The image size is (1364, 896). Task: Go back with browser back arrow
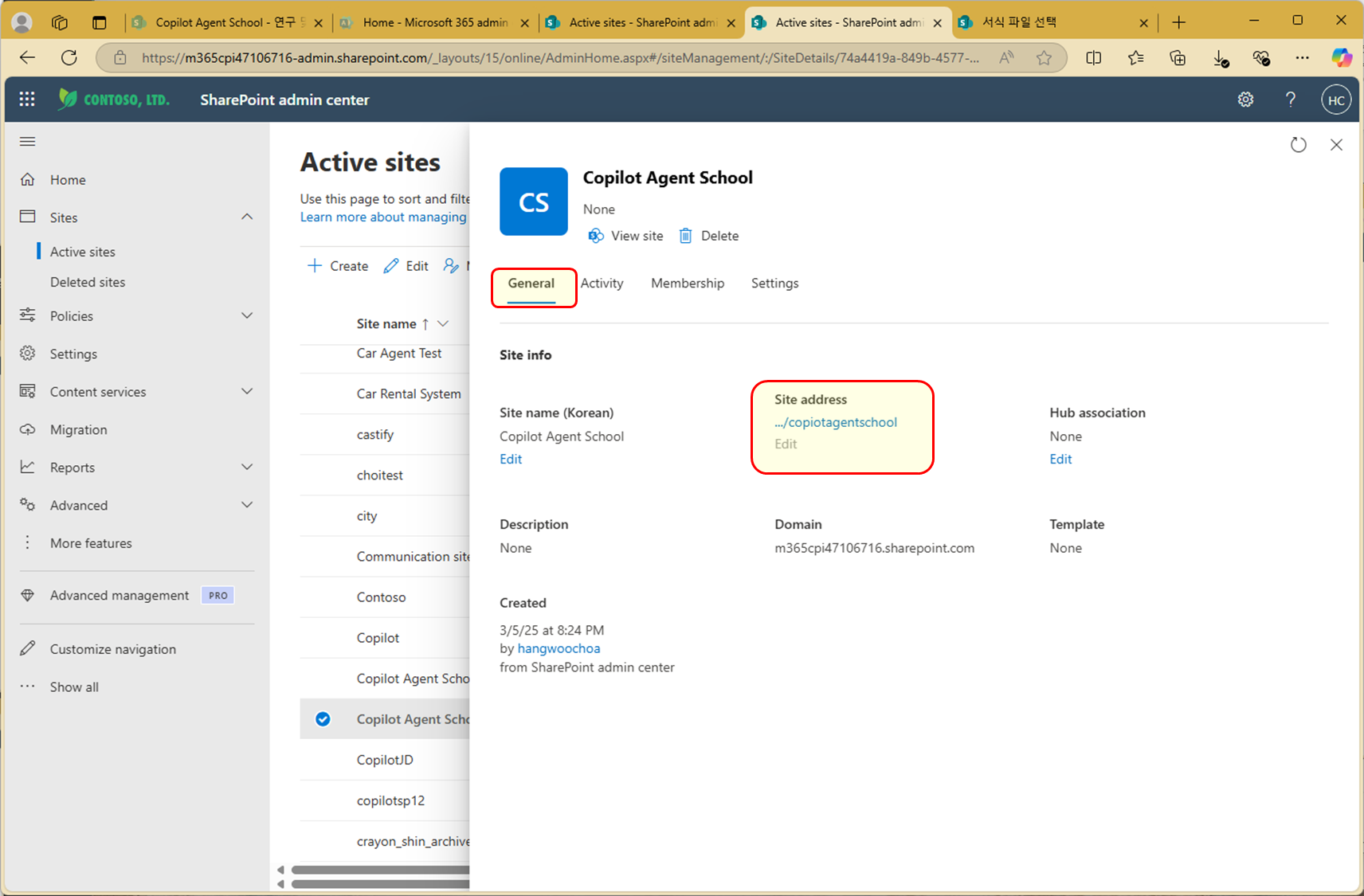point(28,57)
